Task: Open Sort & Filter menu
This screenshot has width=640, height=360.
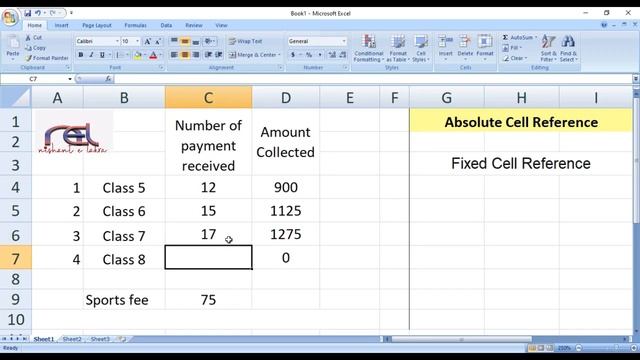Action: click(548, 48)
